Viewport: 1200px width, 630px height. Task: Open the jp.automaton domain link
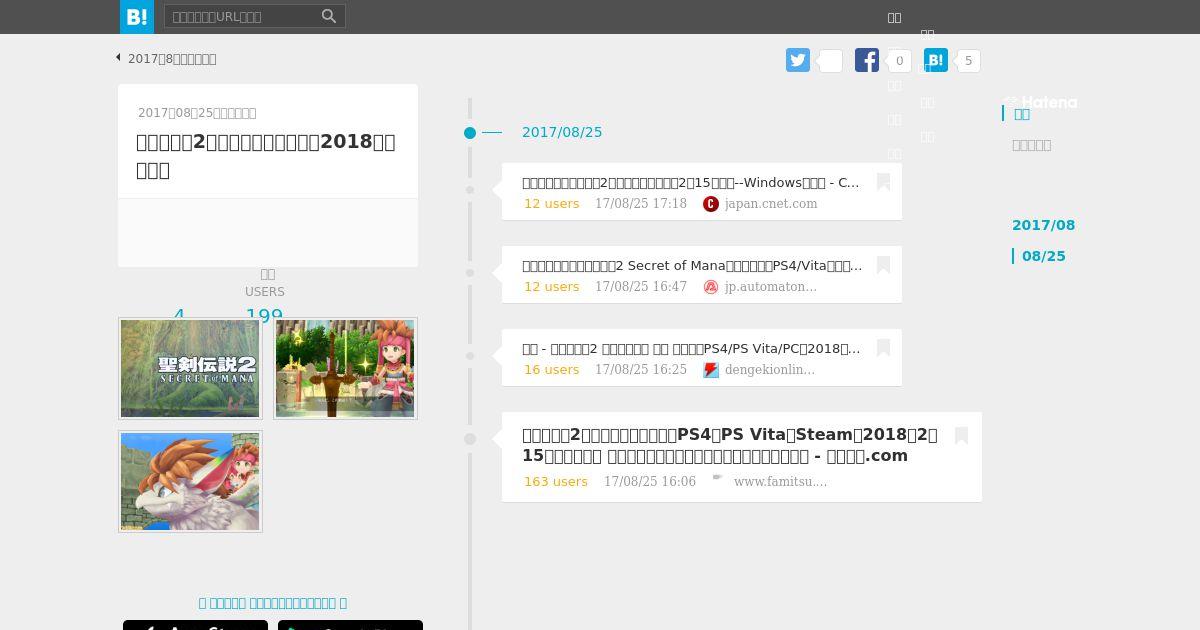[771, 287]
